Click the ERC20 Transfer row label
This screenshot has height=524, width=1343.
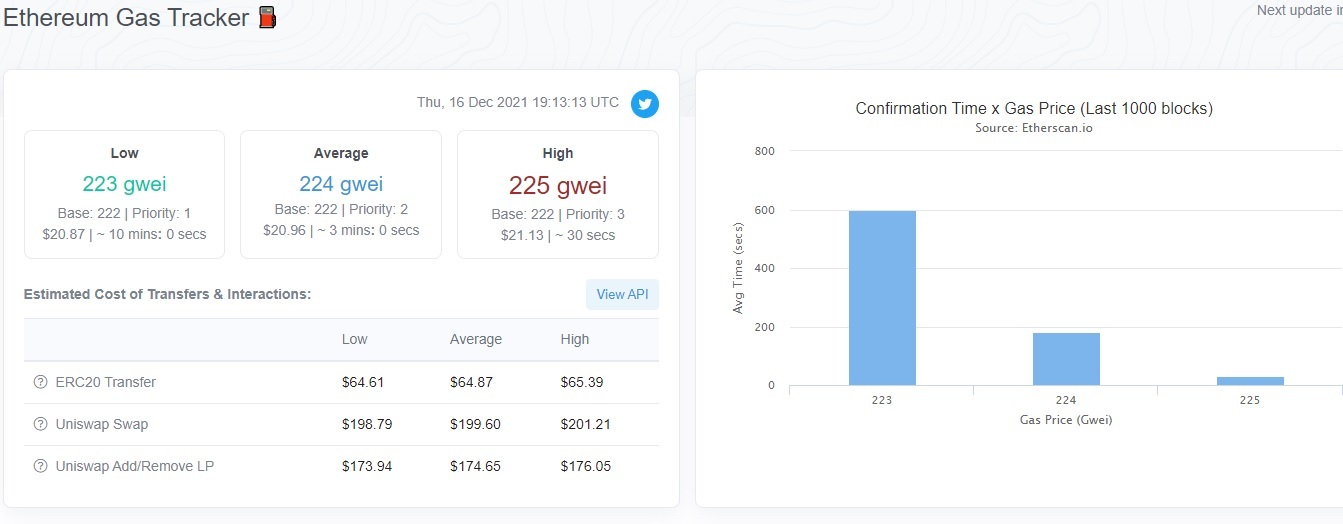point(106,382)
